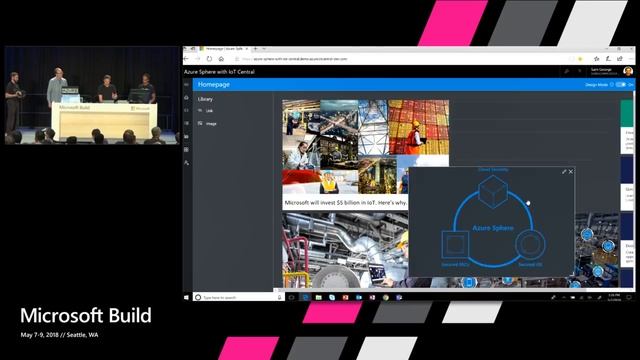Image resolution: width=640 pixels, height=360 pixels.
Task: Open Skype from the taskbar
Action: pyautogui.click(x=332, y=298)
